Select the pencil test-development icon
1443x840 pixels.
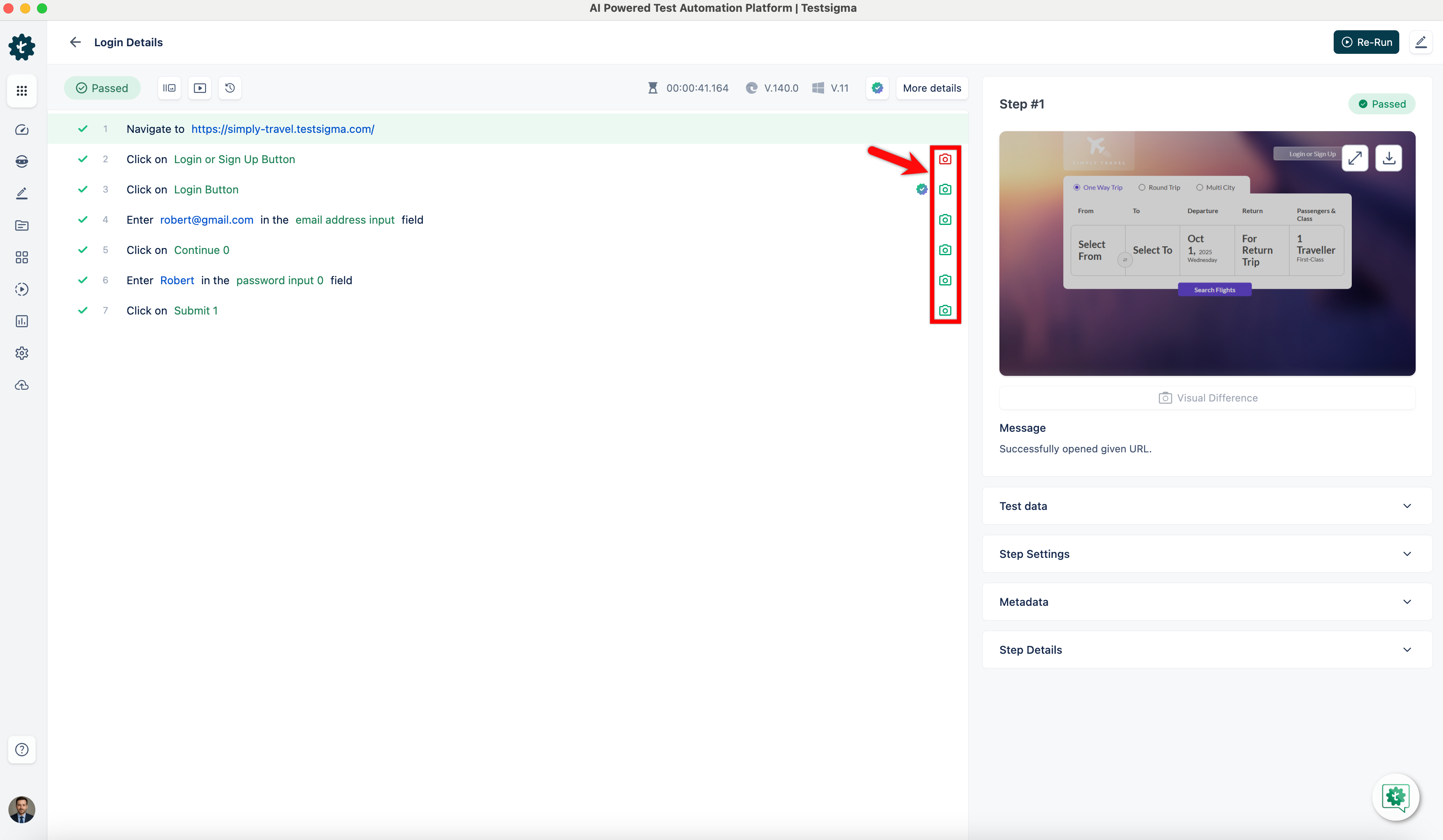coord(22,193)
